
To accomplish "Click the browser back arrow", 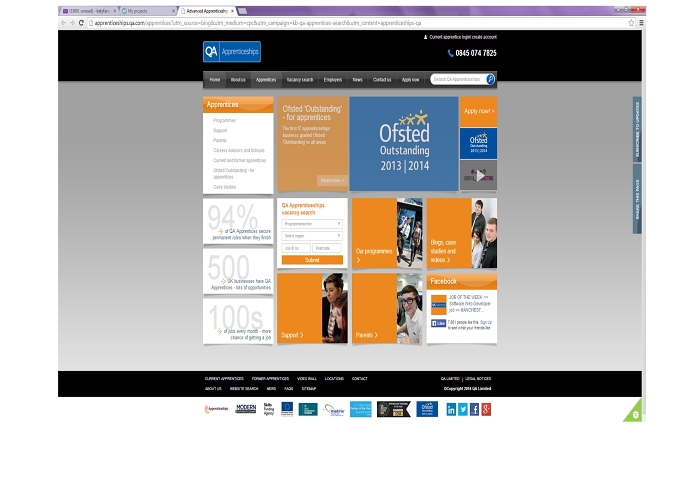I will (64, 23).
